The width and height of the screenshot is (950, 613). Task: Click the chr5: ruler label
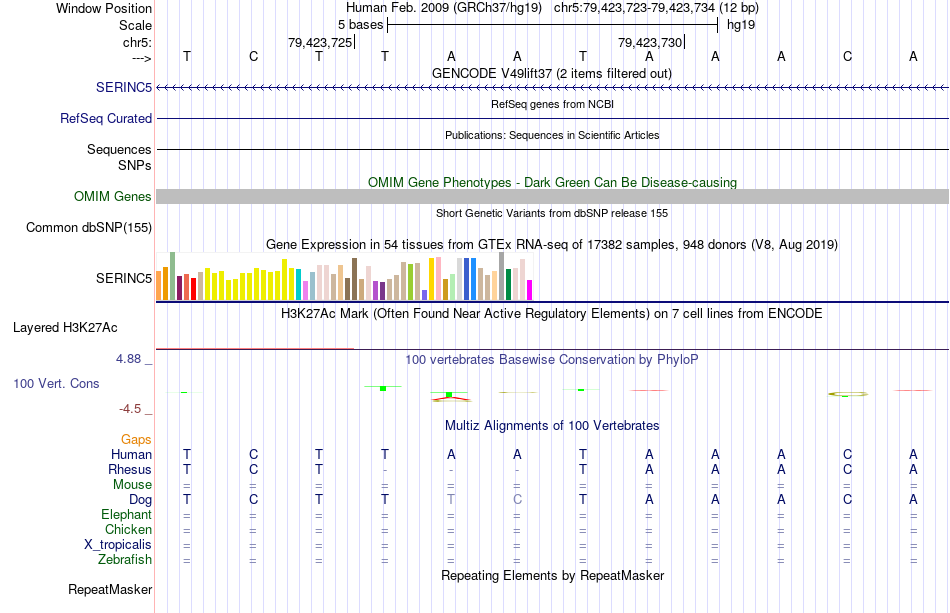click(137, 42)
